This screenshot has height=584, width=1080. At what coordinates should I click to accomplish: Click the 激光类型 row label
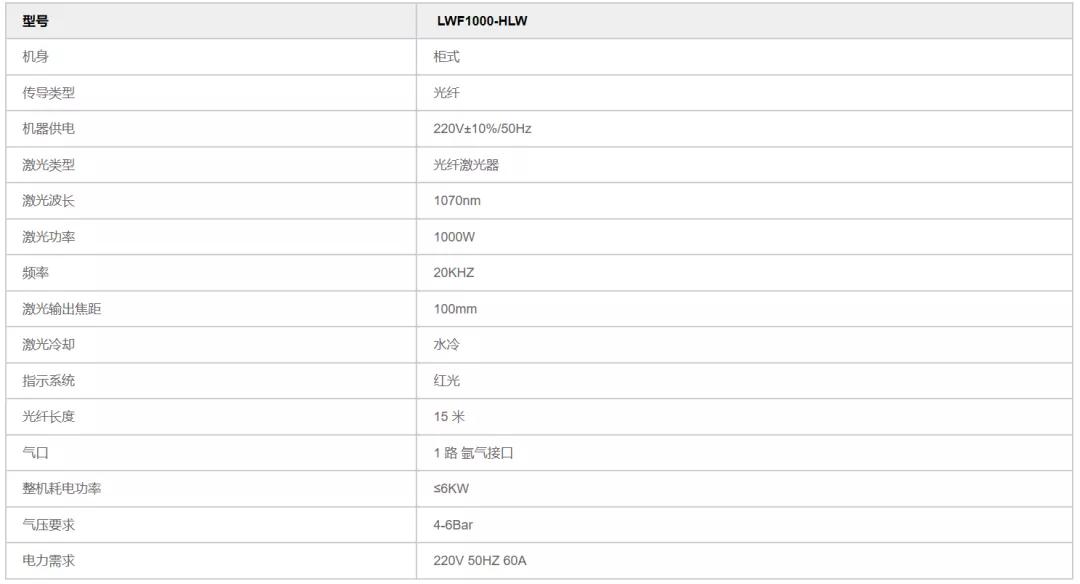coord(48,165)
